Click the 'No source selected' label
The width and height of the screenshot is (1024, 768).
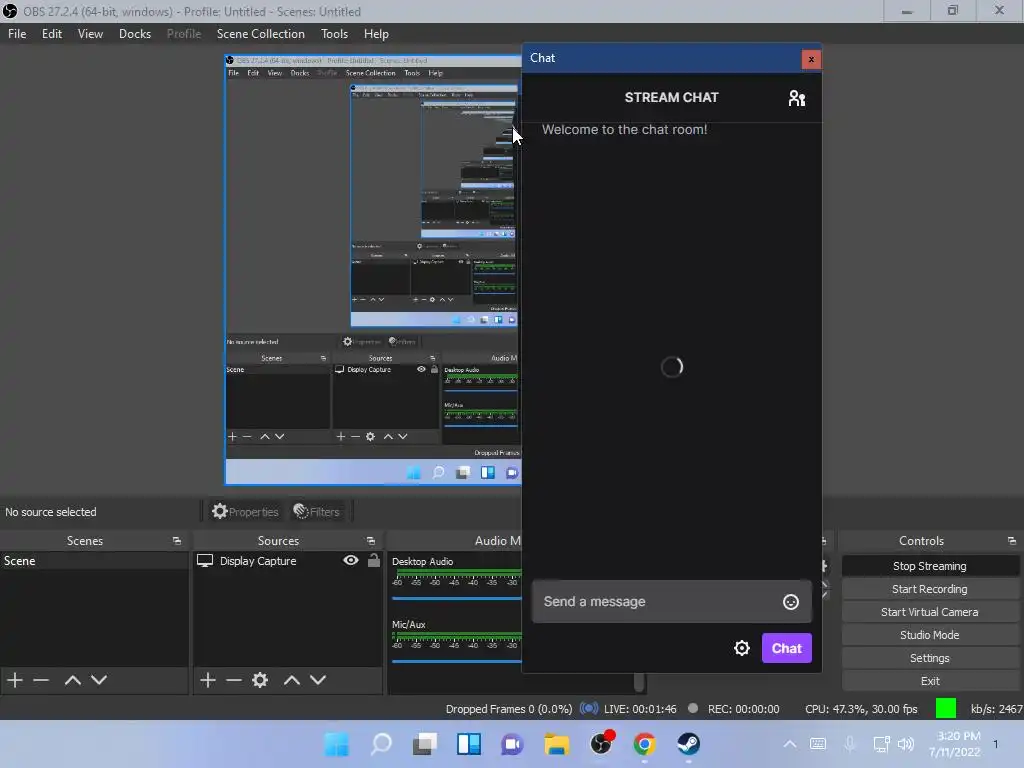[51, 512]
